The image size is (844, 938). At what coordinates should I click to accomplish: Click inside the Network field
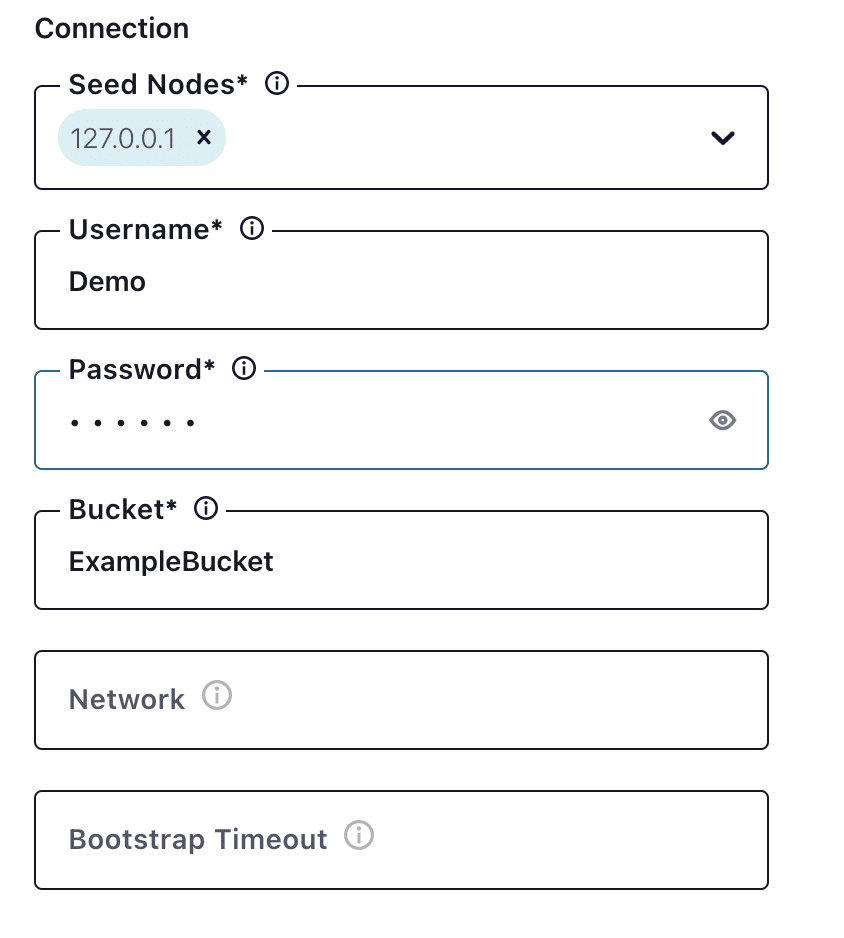tap(400, 700)
